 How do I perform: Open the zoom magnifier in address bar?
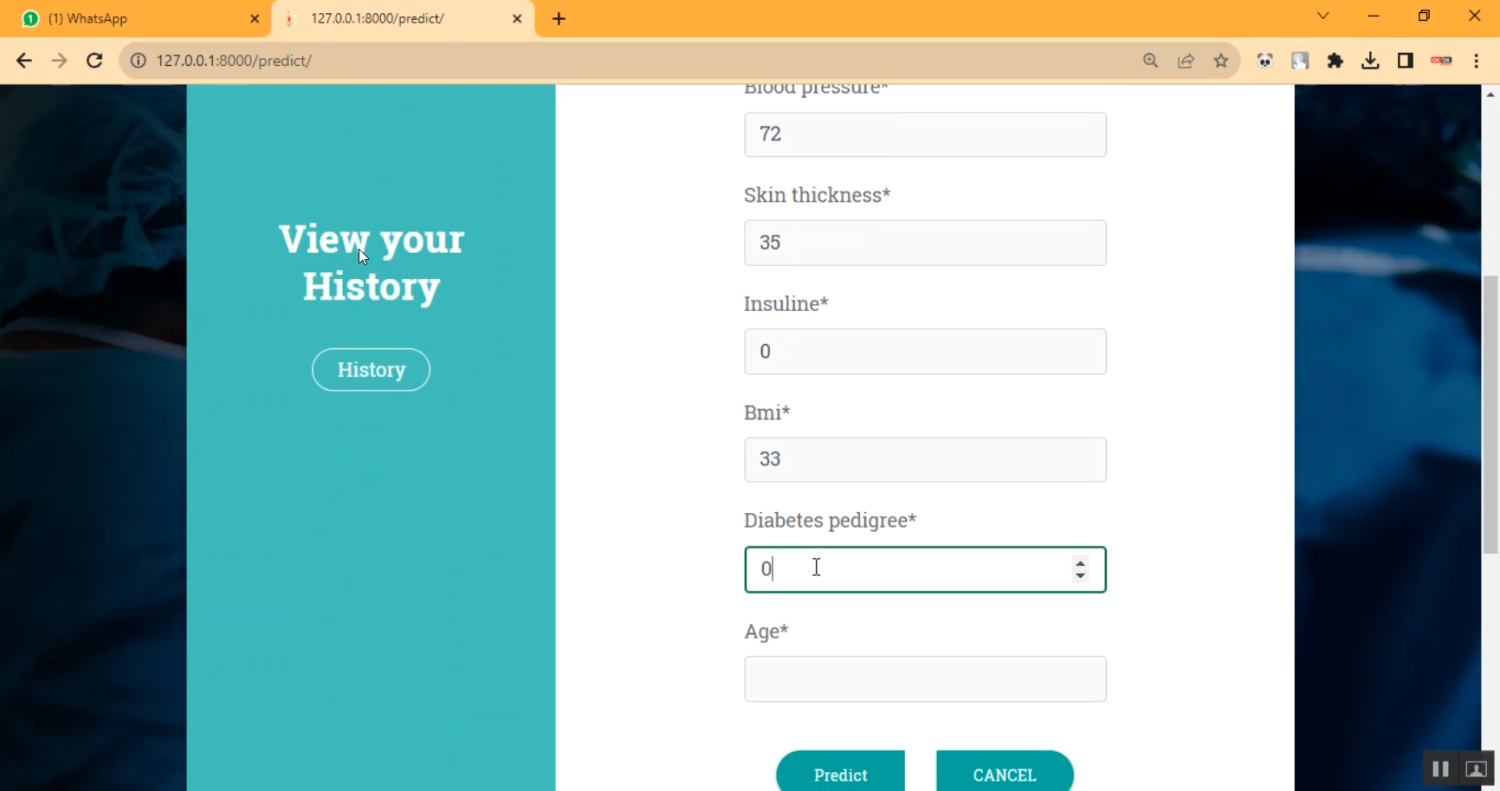click(x=1151, y=61)
